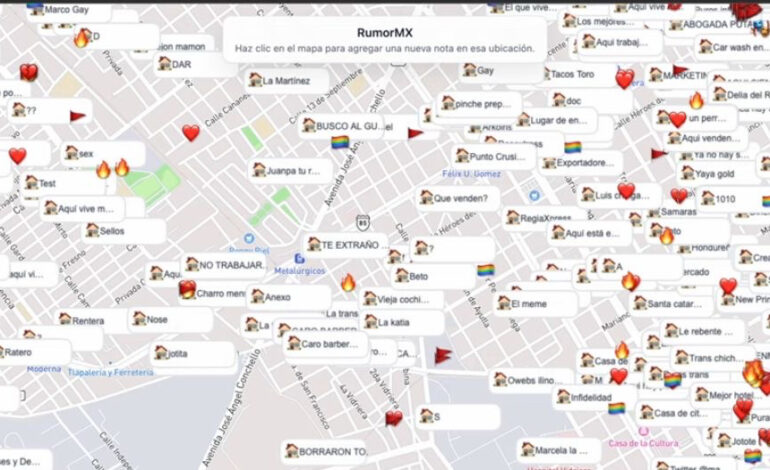Open the 'pinche prep...' note

[479, 104]
